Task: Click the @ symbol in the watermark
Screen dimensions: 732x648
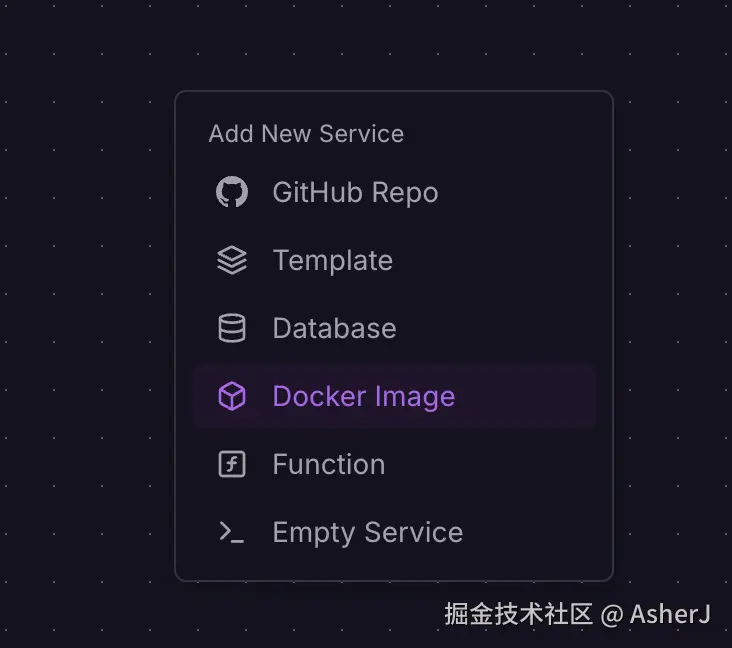Action: 612,614
